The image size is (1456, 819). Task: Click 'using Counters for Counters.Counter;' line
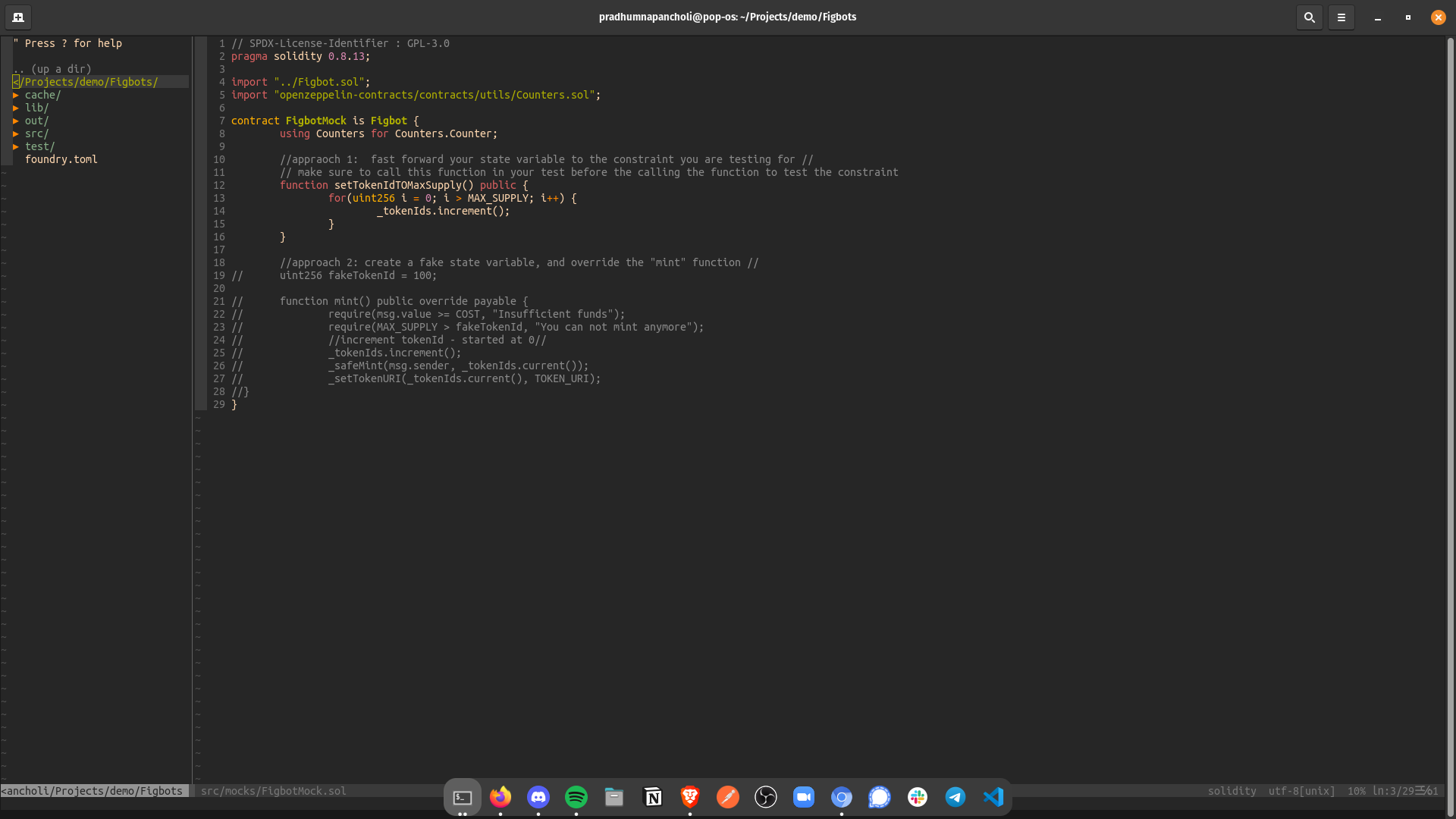[x=389, y=133]
